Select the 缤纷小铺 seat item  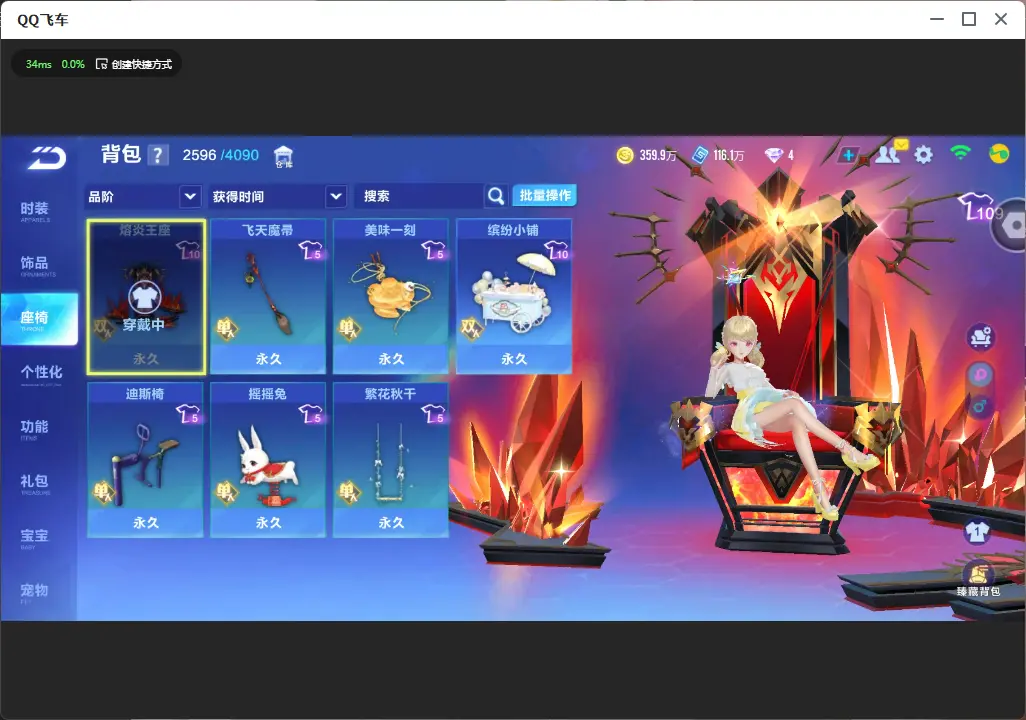(x=514, y=297)
